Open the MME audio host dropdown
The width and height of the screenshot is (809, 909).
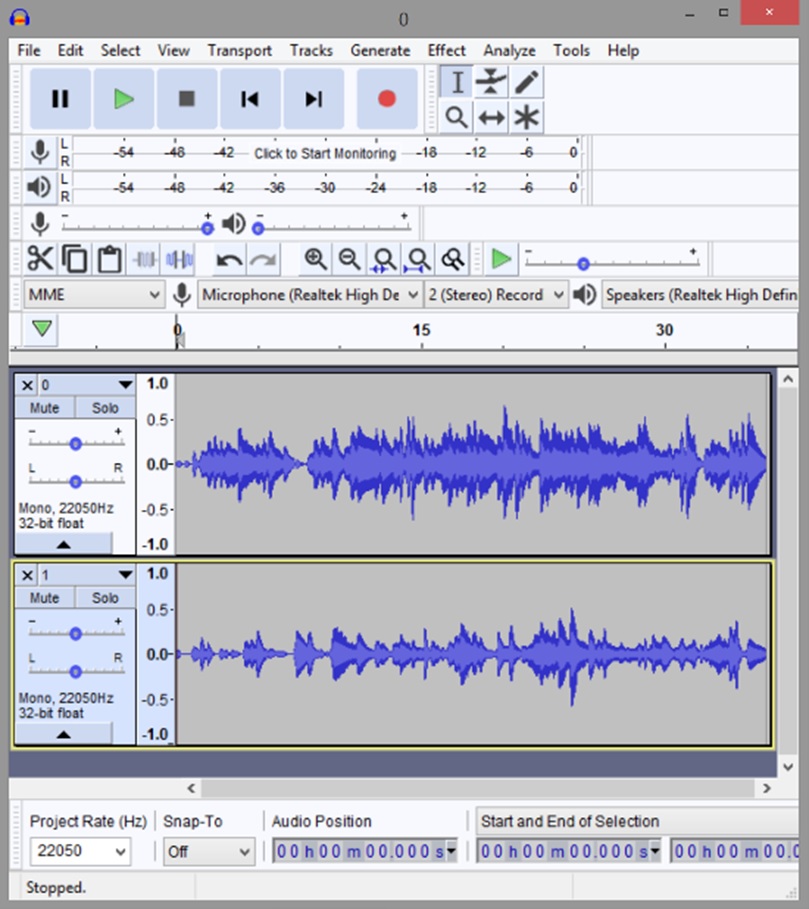coord(93,295)
